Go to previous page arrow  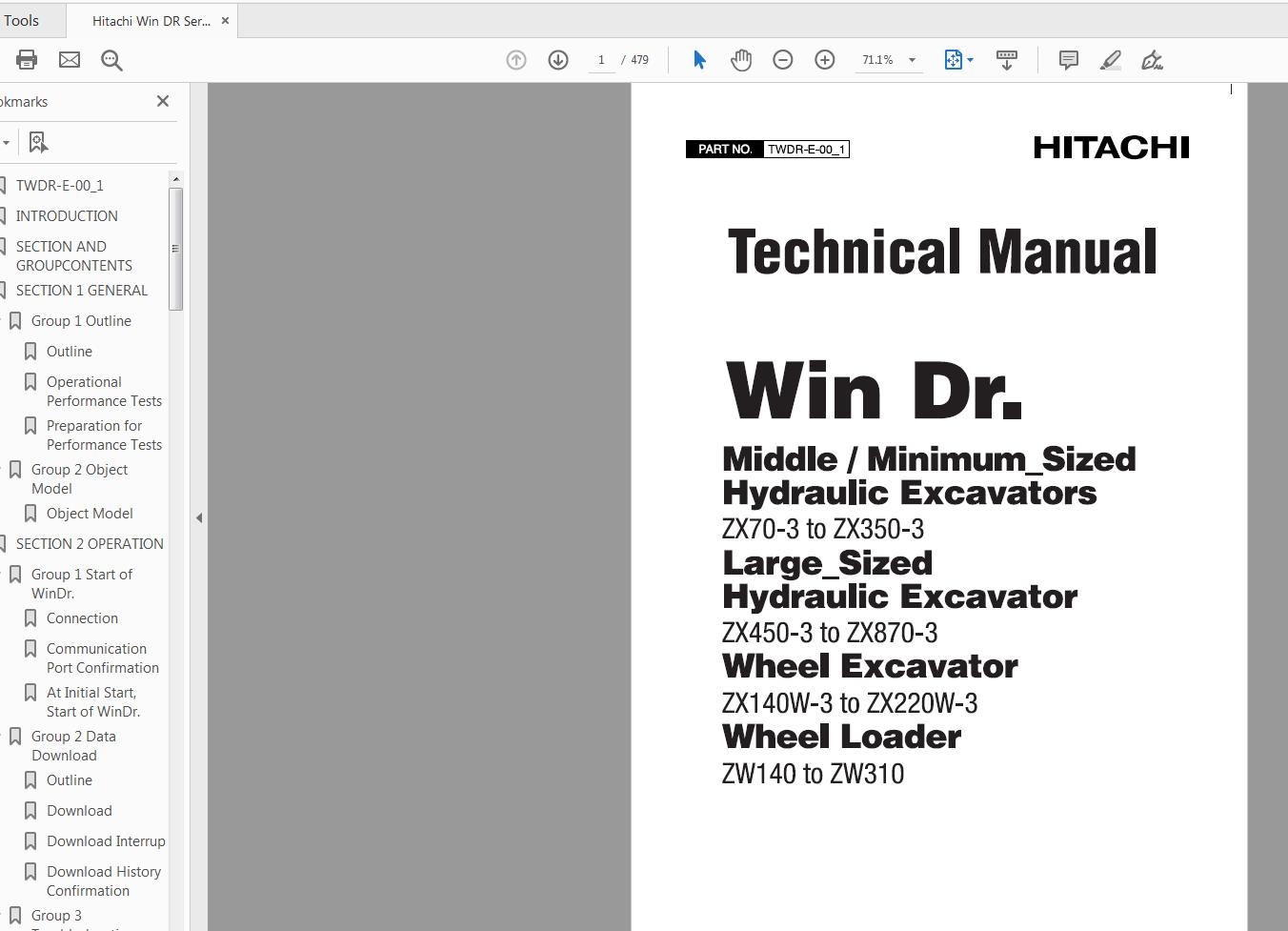tap(516, 60)
